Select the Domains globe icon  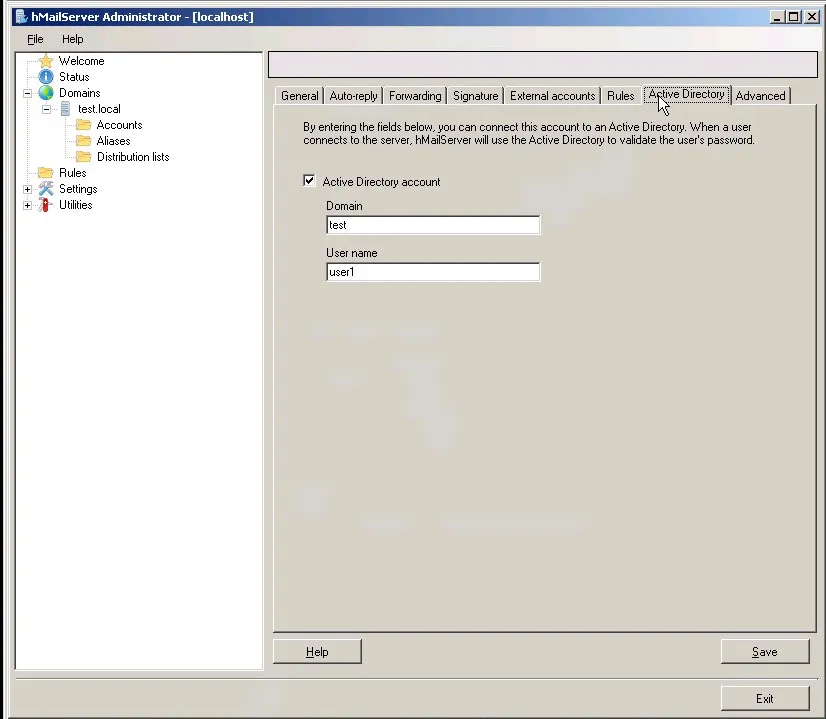point(46,92)
